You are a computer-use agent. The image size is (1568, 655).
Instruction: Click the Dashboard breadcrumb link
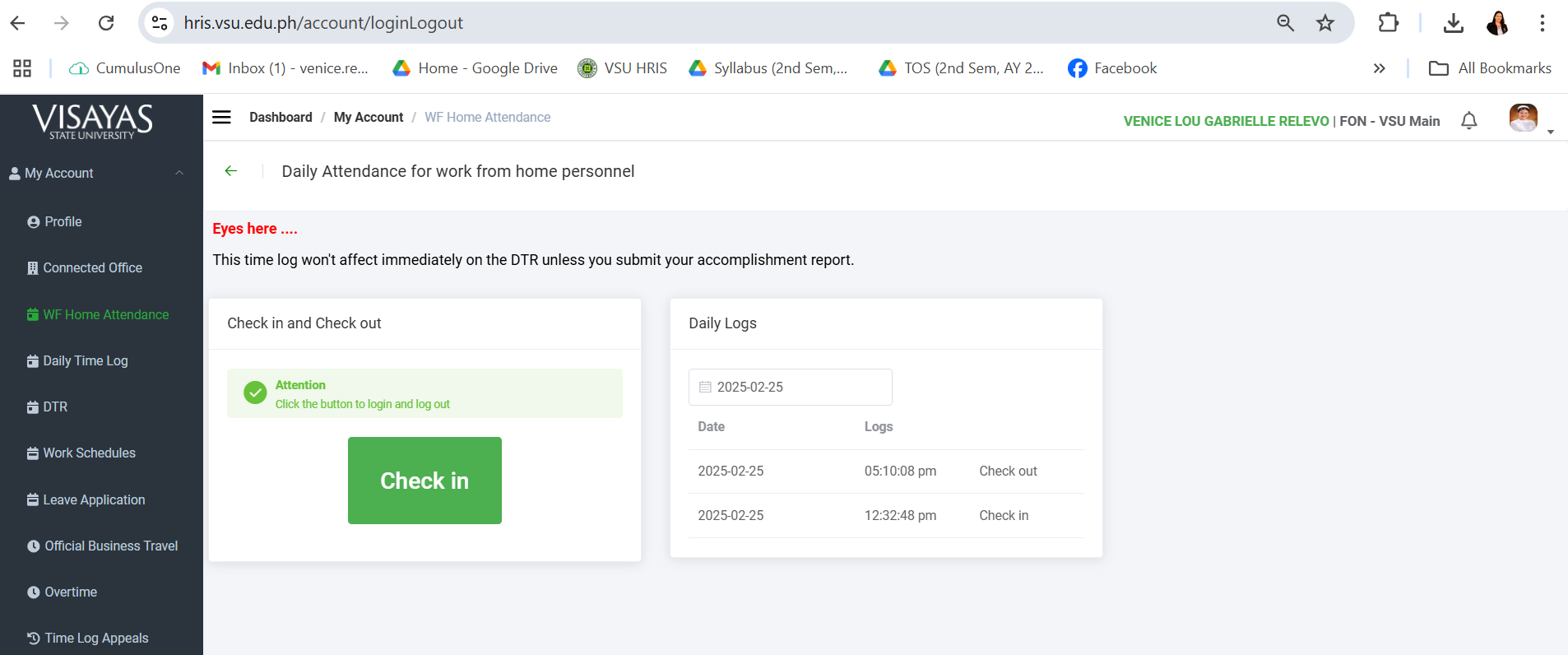coord(281,117)
